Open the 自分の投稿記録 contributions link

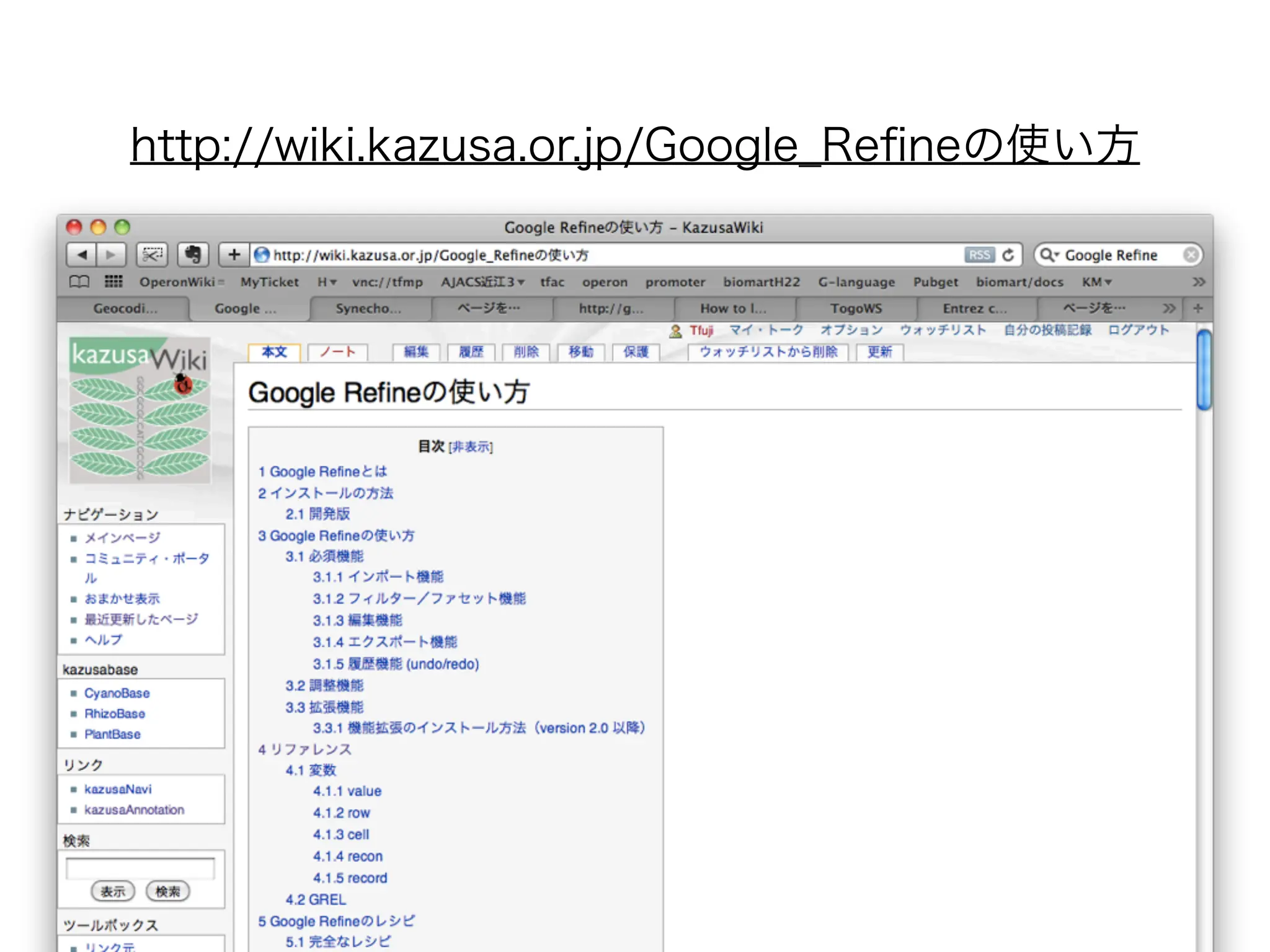point(1047,330)
